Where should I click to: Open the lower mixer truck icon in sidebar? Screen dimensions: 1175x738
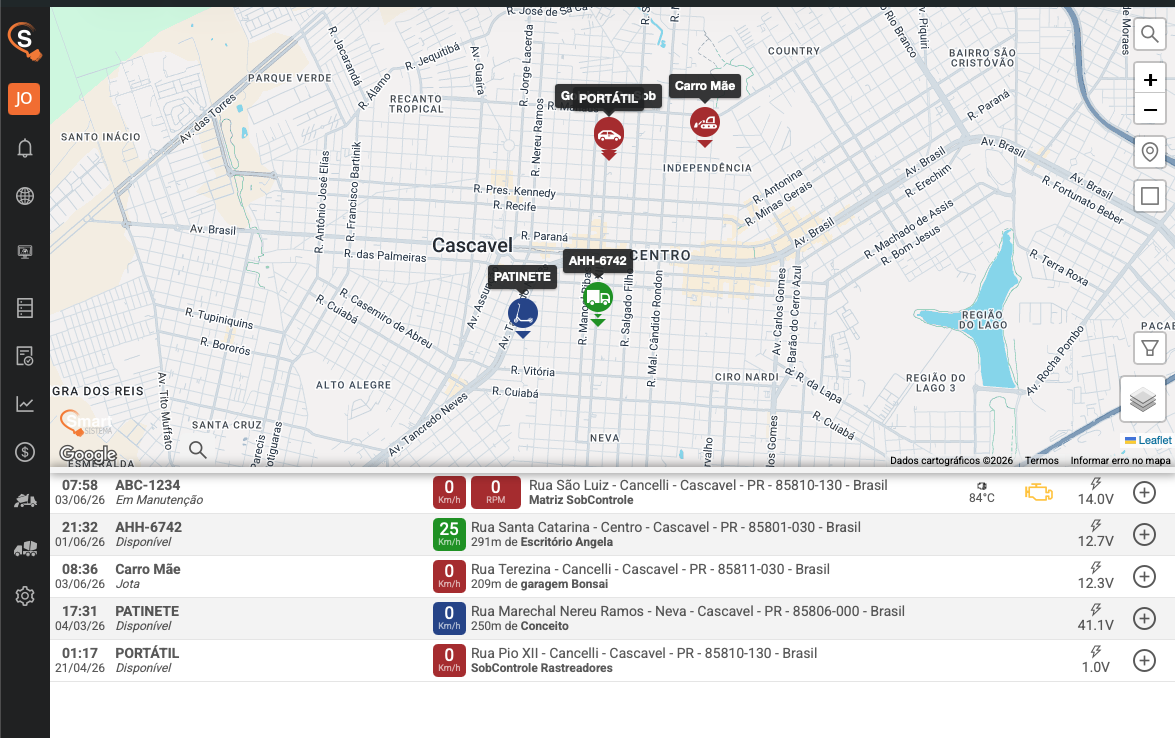25,549
